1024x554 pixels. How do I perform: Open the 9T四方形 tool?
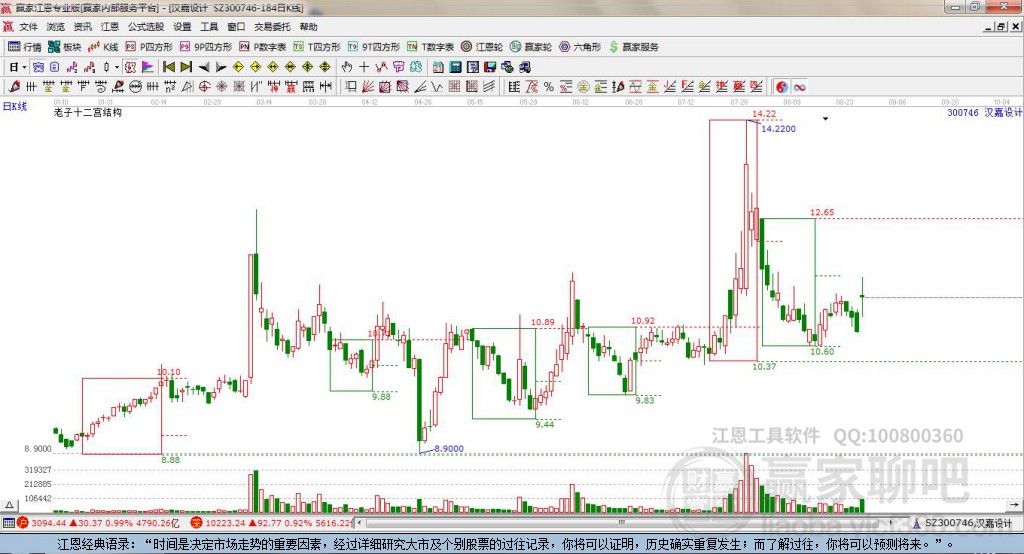(x=374, y=47)
